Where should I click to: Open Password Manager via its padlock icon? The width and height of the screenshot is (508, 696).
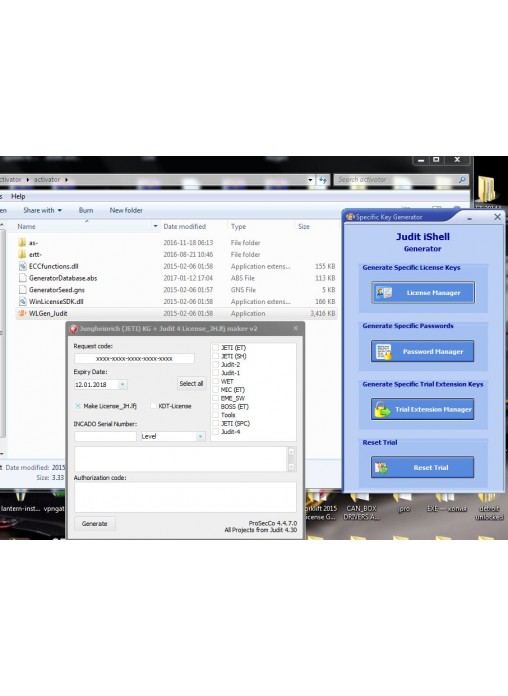[x=384, y=352]
